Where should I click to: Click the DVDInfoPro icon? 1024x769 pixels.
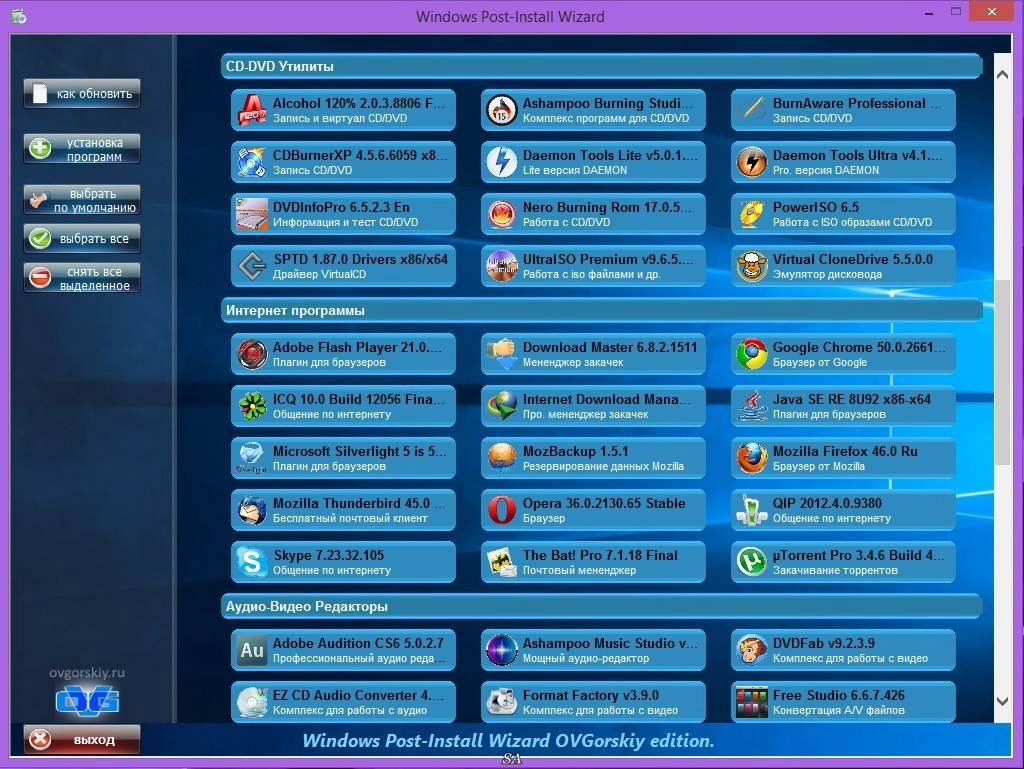[x=251, y=214]
